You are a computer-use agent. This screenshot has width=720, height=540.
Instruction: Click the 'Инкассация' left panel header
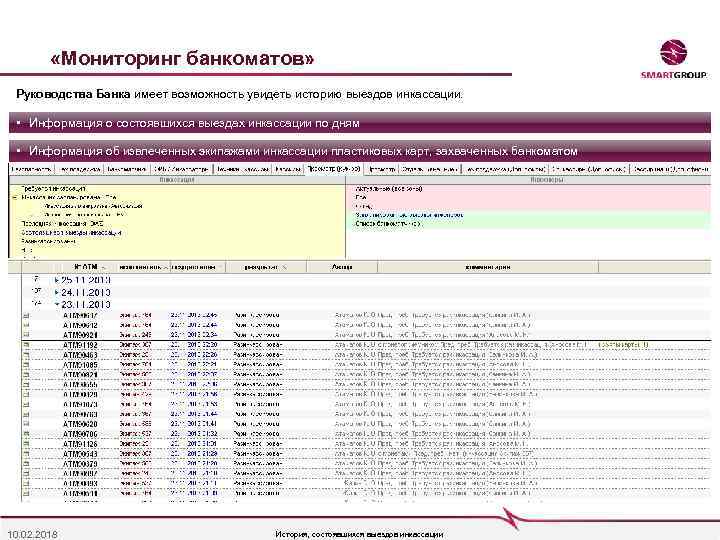coord(177,180)
